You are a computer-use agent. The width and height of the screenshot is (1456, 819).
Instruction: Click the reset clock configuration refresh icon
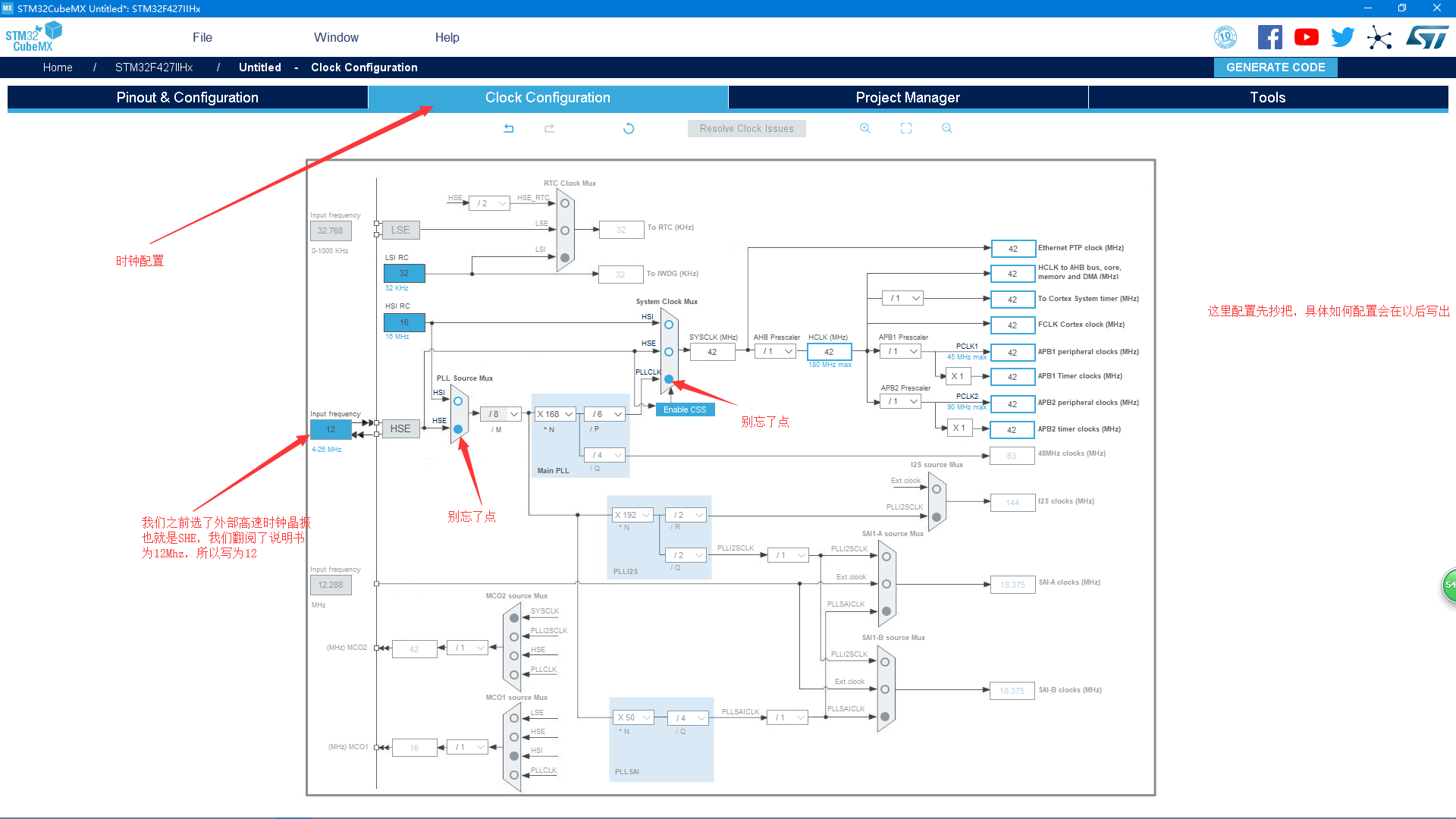[x=629, y=129]
